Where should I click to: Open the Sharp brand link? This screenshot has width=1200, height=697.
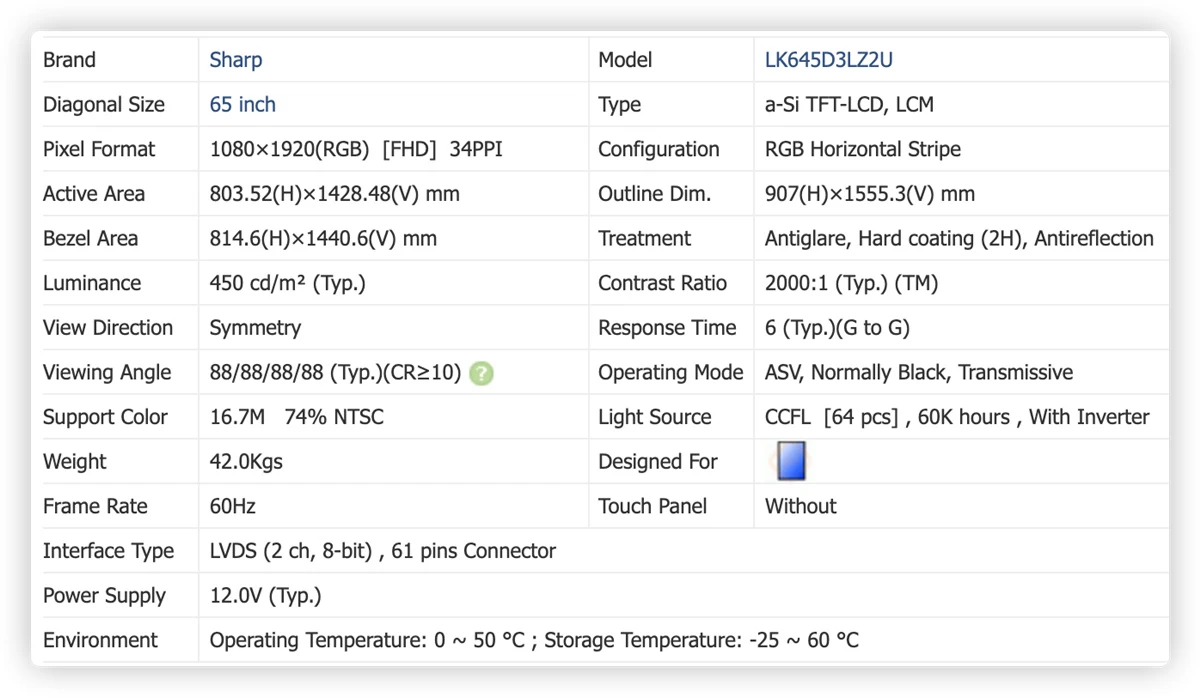point(236,60)
